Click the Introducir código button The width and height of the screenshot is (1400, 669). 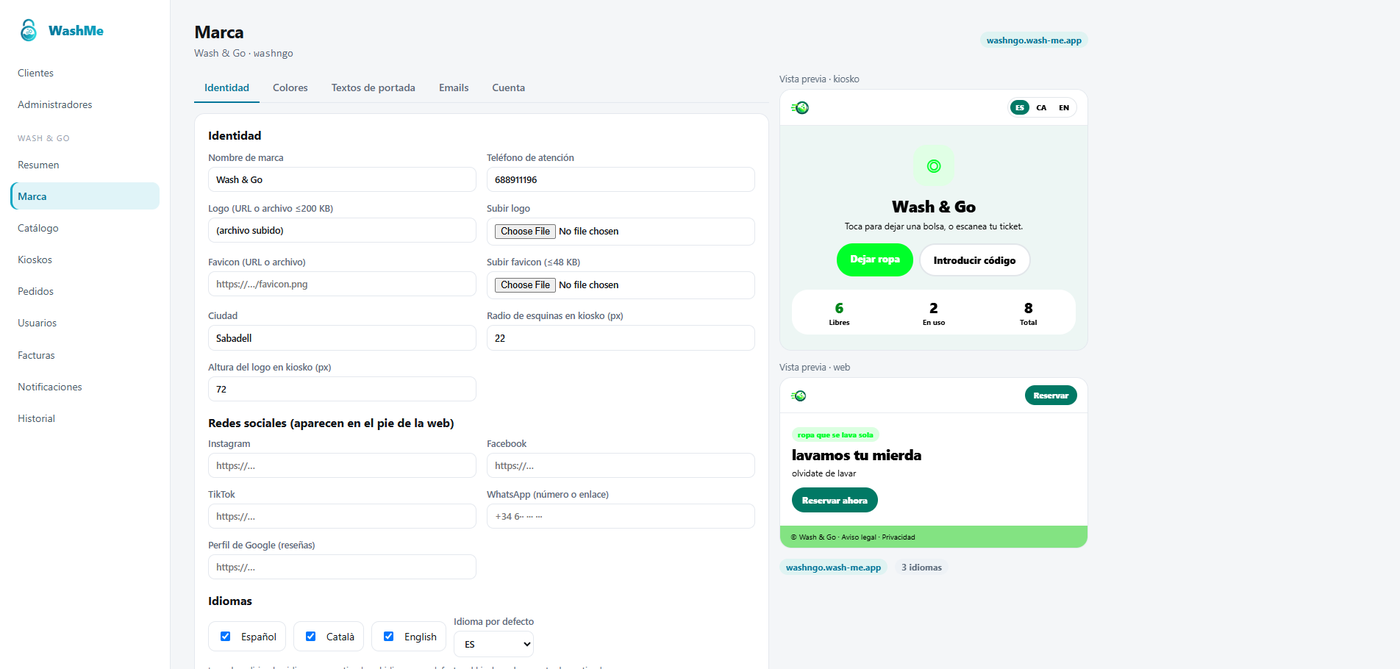tap(975, 260)
